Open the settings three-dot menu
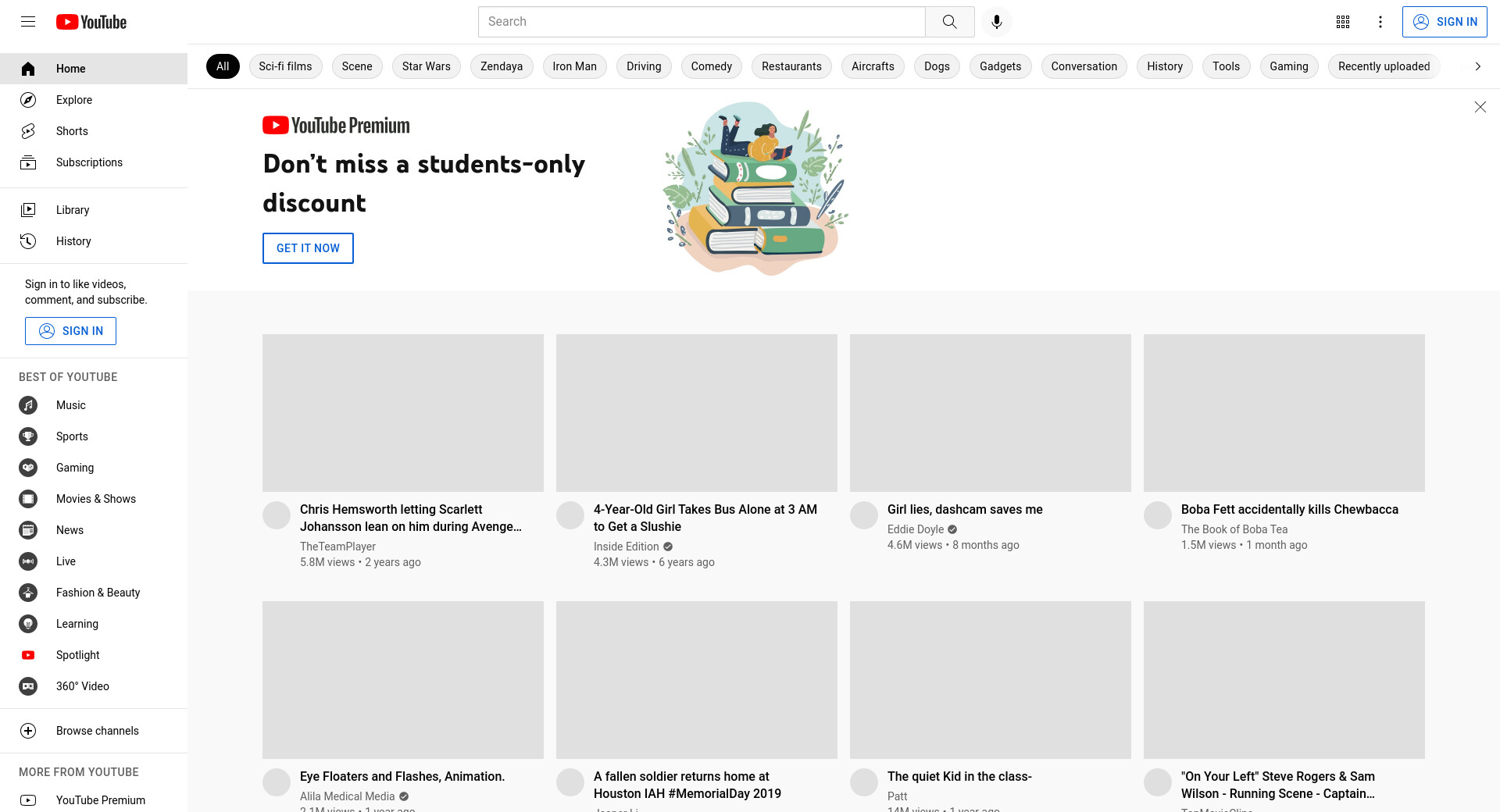Screen dimensions: 1500x812 click(1380, 22)
